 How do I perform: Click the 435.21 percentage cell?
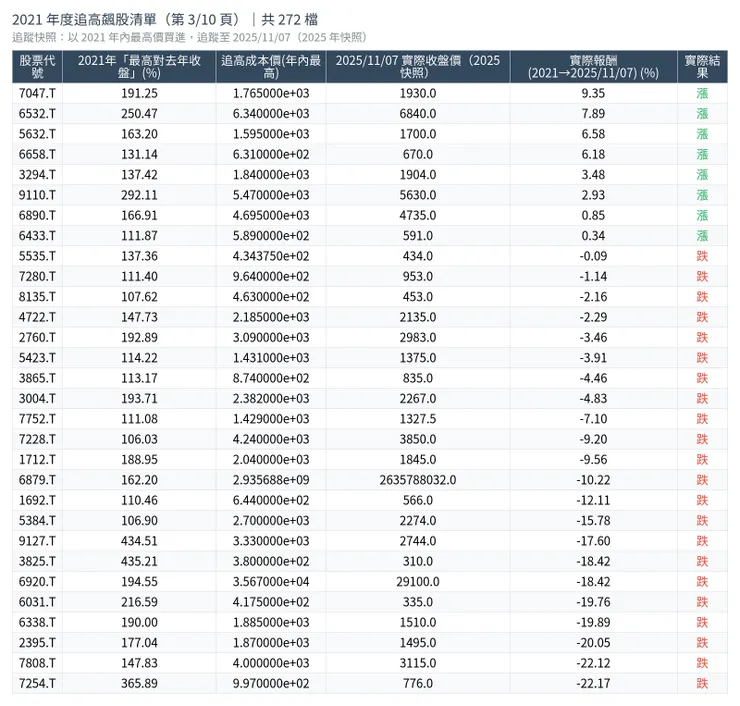(x=139, y=561)
